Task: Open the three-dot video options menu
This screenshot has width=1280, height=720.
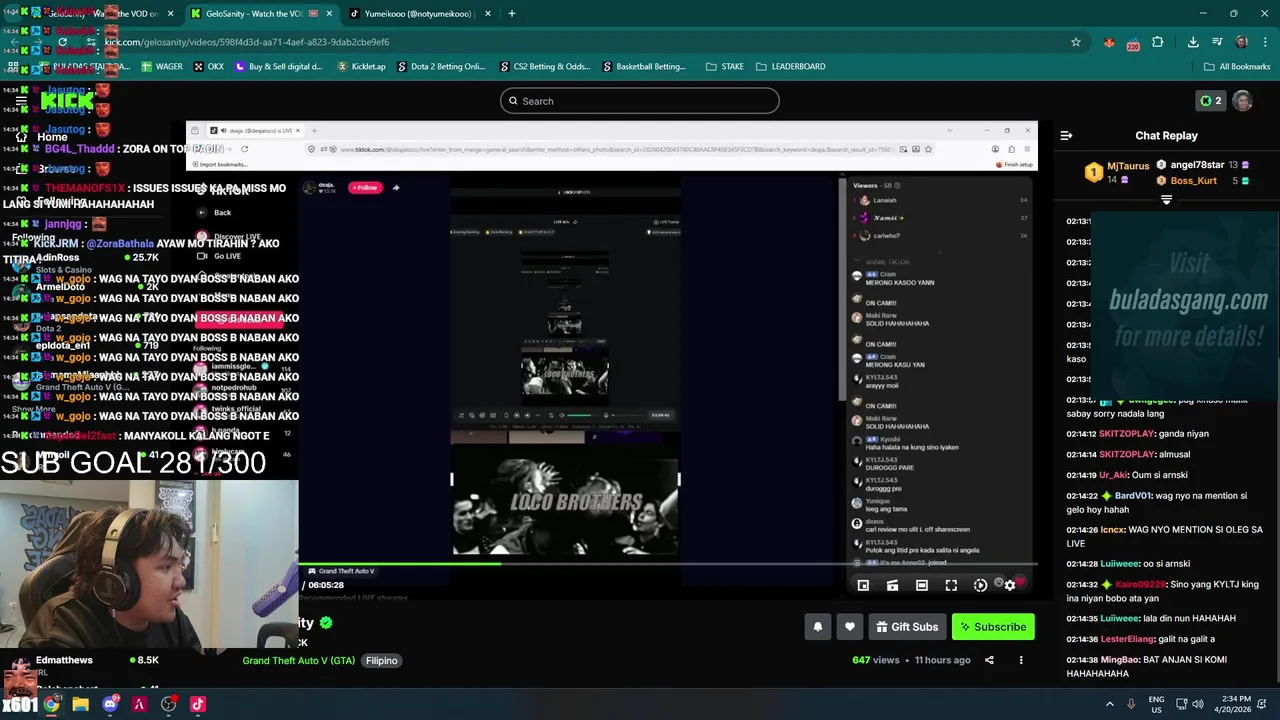Action: (1021, 660)
